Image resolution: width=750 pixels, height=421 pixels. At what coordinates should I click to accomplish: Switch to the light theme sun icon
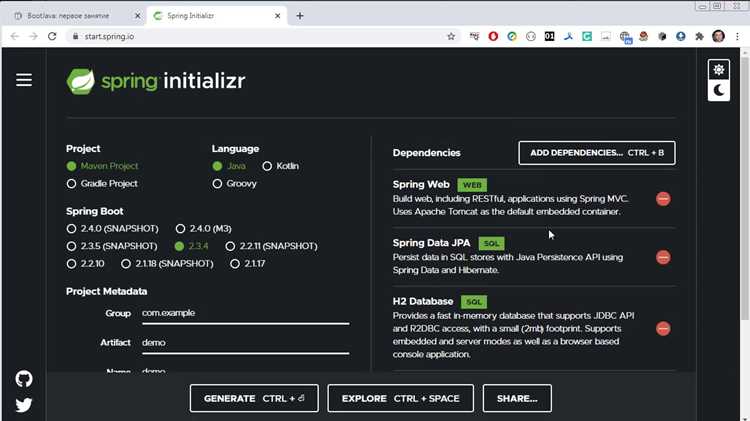coord(718,70)
